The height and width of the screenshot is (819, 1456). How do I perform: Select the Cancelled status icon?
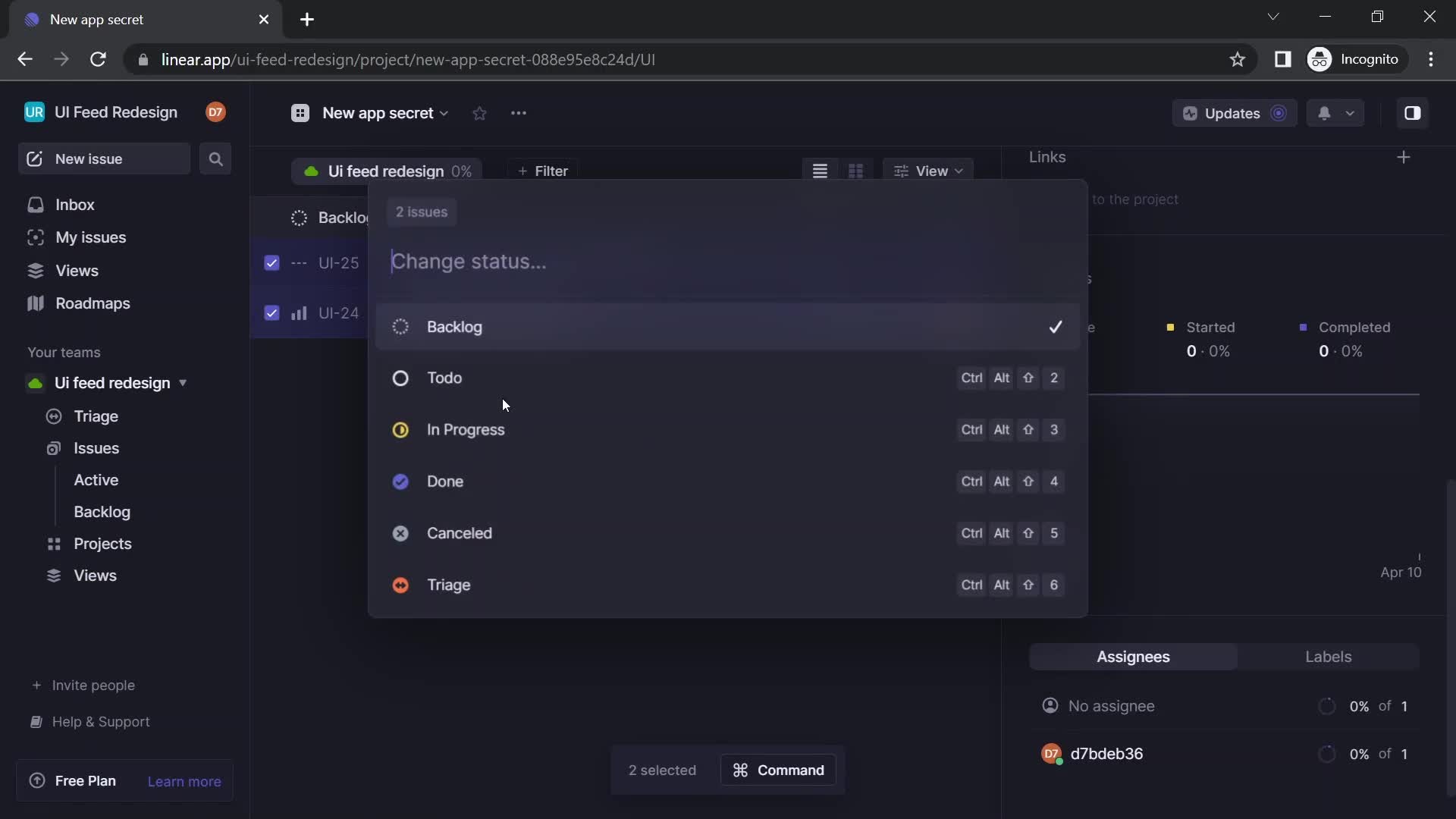[x=400, y=532]
